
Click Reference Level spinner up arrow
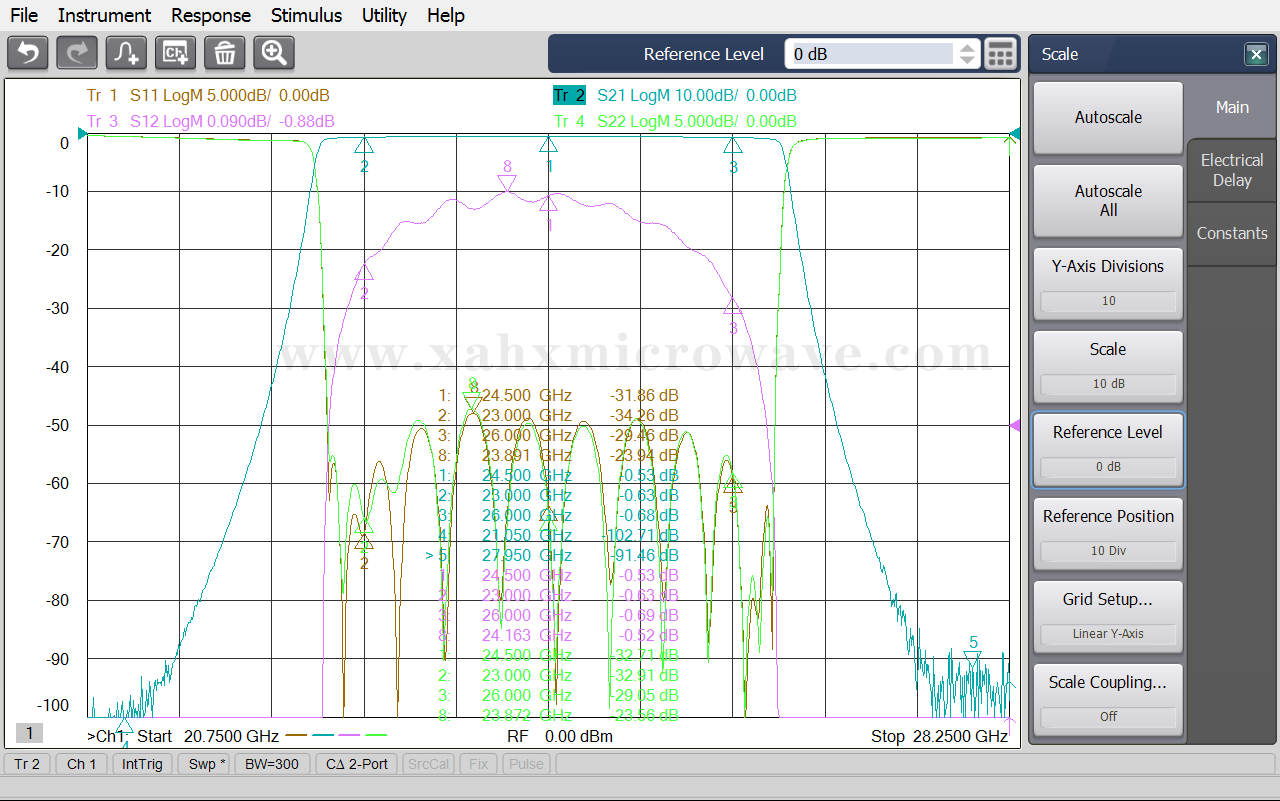[x=967, y=47]
